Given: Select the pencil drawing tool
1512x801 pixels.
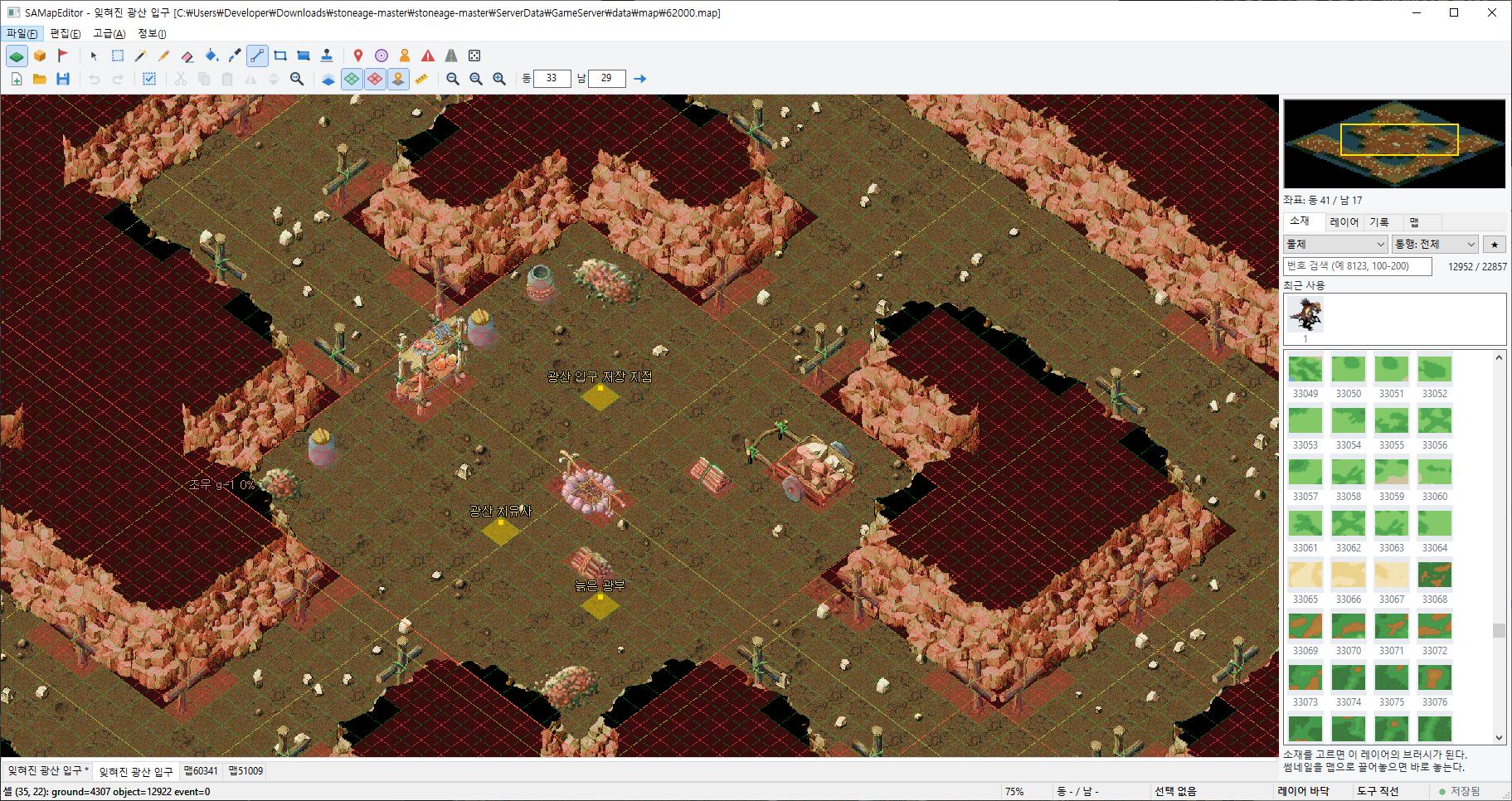Looking at the screenshot, I should pyautogui.click(x=164, y=56).
